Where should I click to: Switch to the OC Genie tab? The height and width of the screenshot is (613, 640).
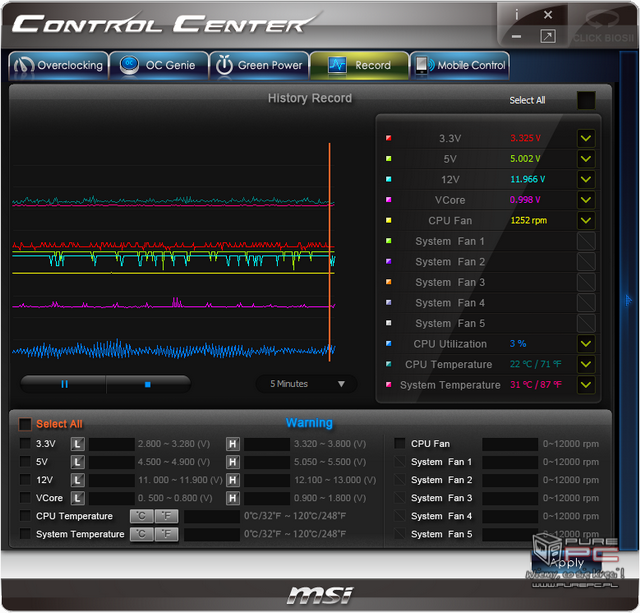click(159, 65)
